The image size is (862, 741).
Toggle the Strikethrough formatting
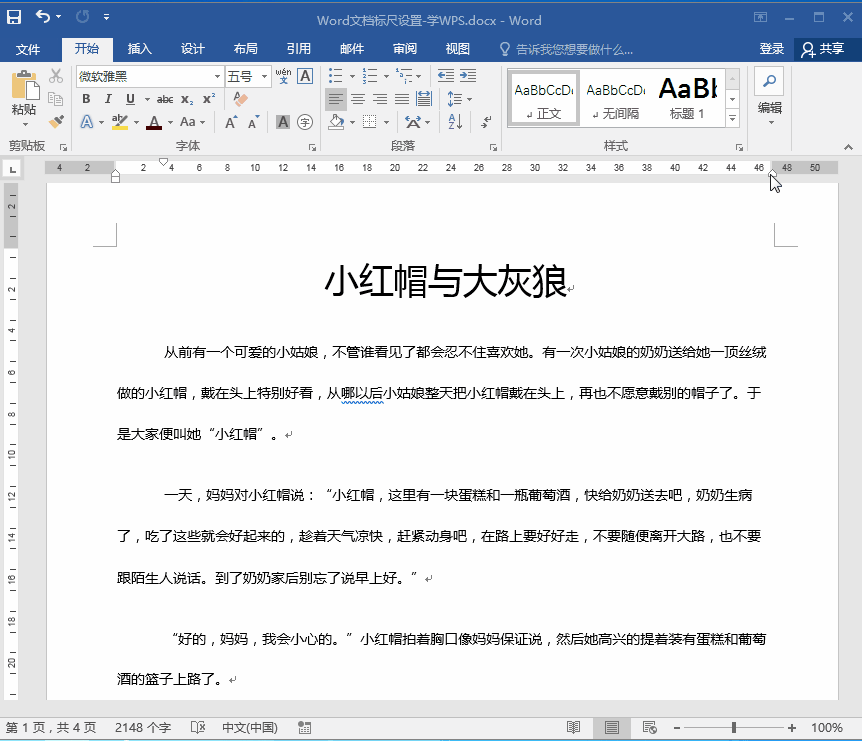(163, 98)
